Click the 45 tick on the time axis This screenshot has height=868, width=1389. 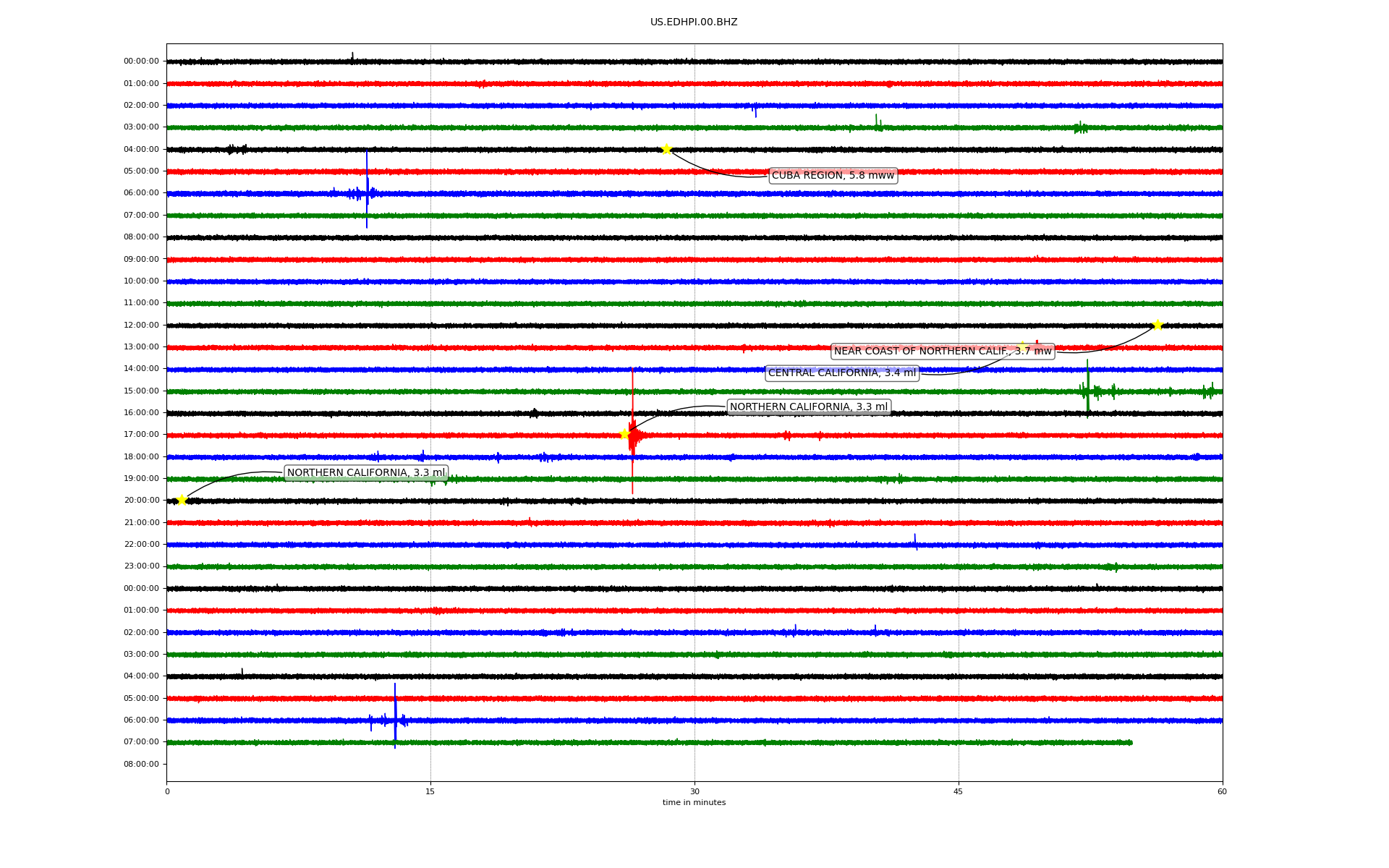coord(959,791)
